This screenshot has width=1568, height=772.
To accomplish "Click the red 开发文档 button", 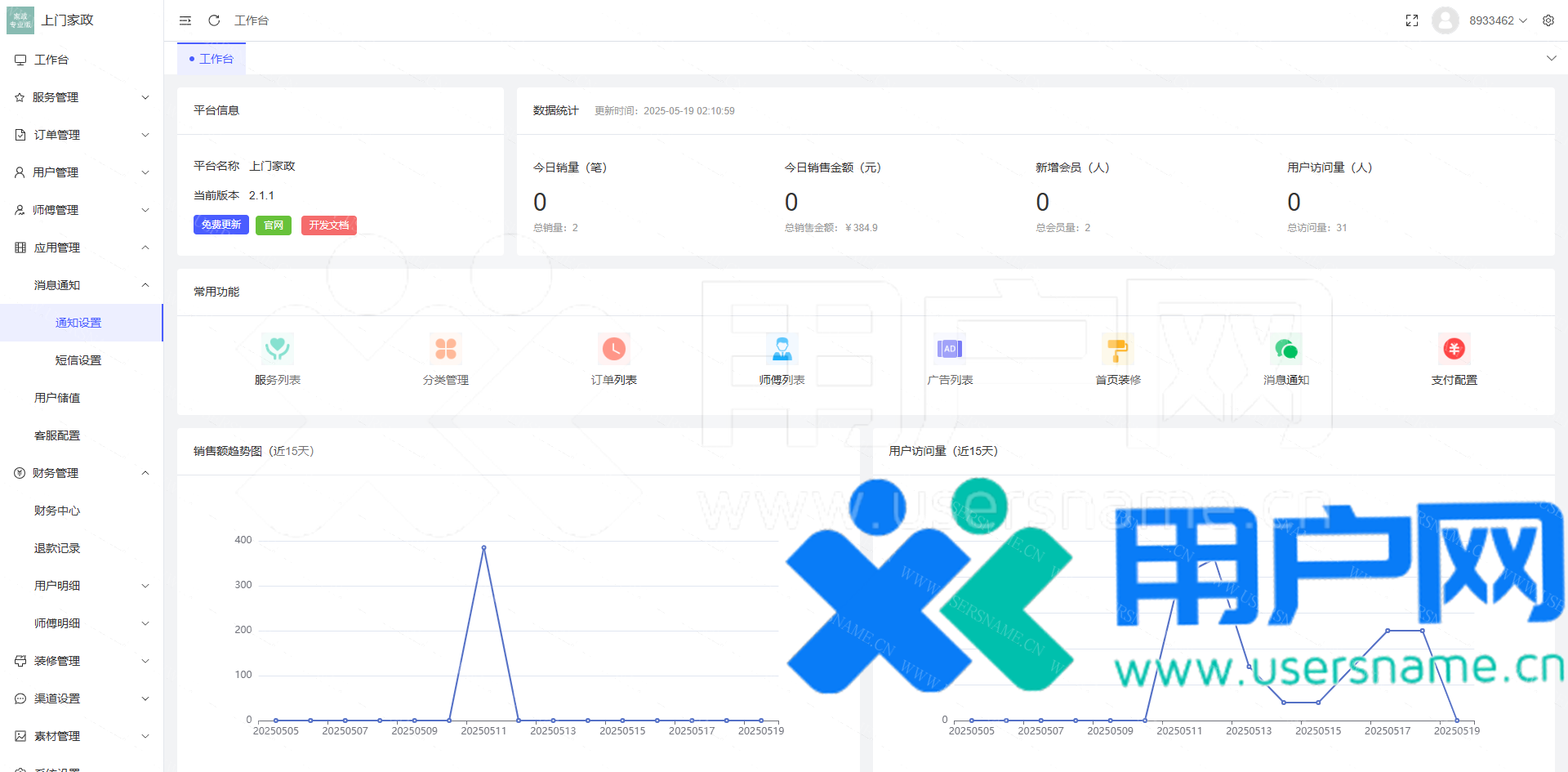I will point(329,225).
